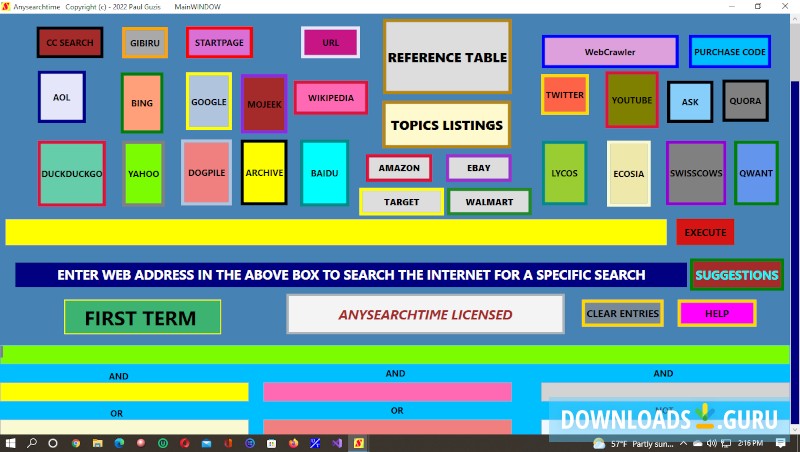Open the Mail app on taskbar
The image size is (800, 452).
point(206,443)
